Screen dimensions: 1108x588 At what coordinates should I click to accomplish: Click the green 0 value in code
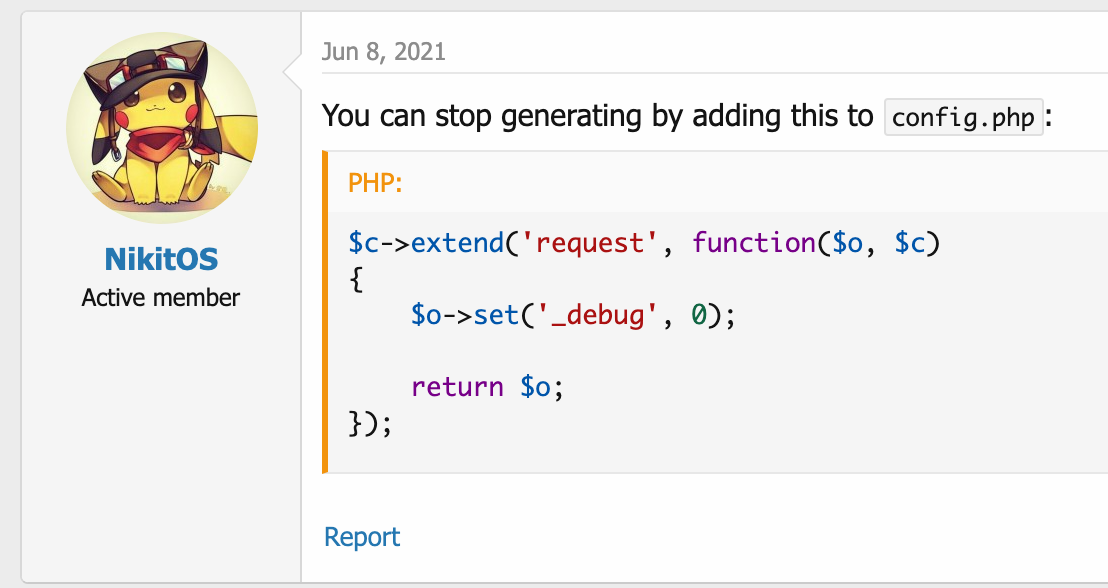(700, 315)
